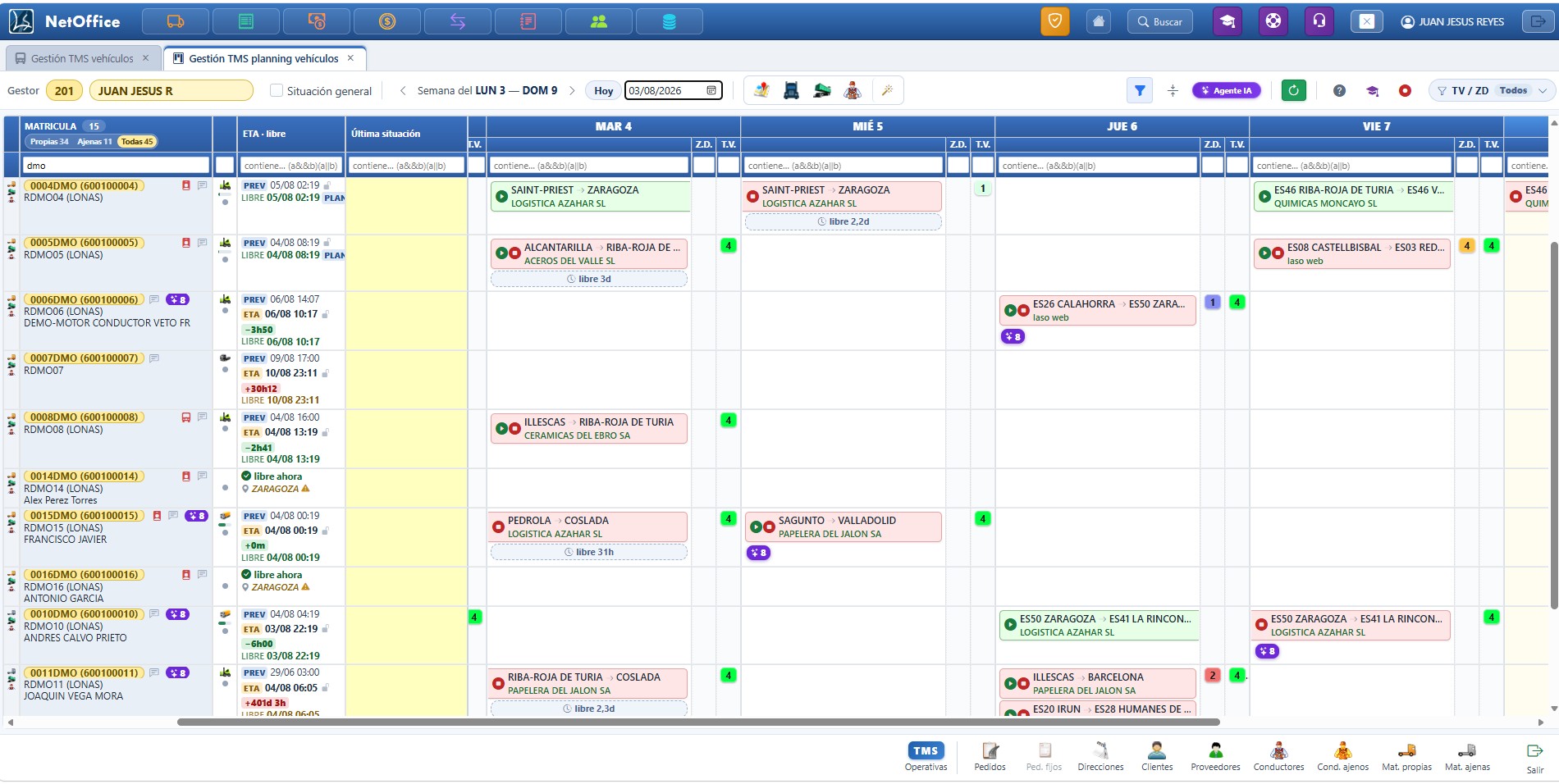
Task: Click Salir exit icon
Action: (1534, 758)
